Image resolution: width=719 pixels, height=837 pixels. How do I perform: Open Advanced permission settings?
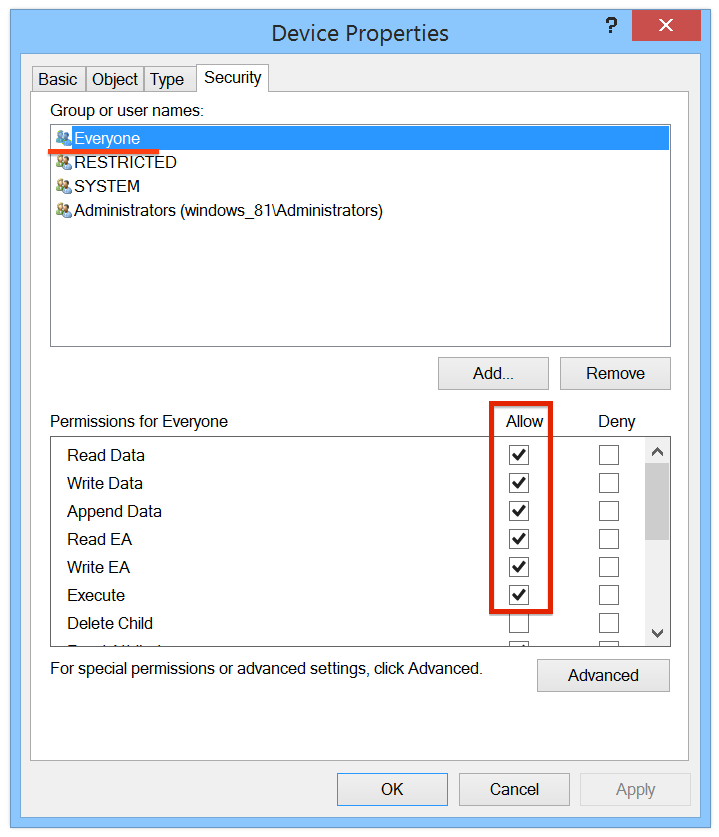[x=603, y=675]
